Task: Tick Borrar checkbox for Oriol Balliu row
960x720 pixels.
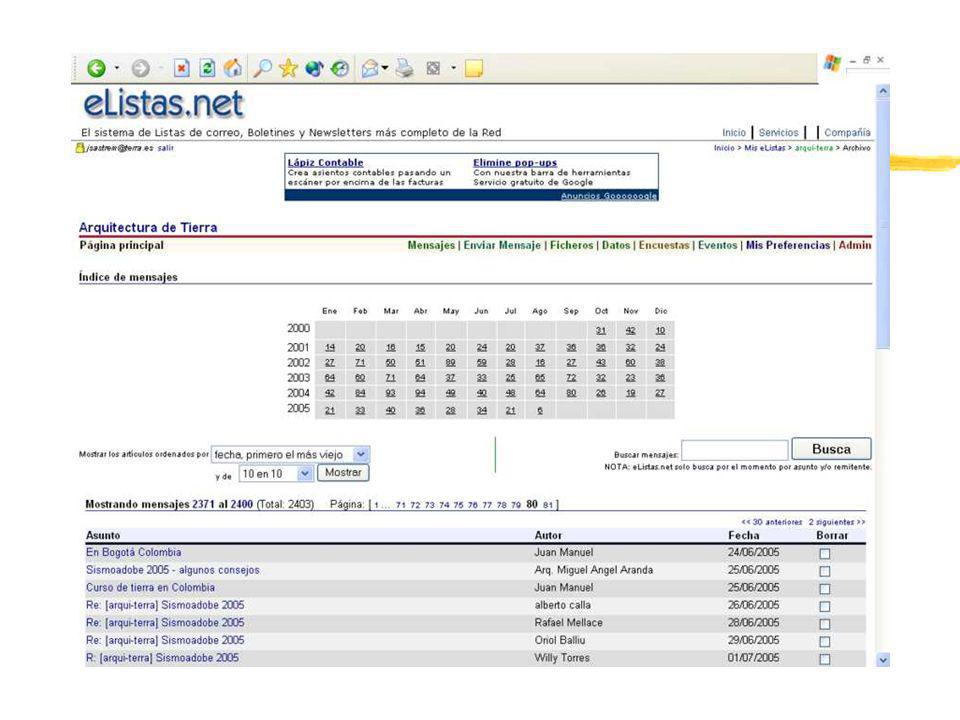Action: click(825, 642)
